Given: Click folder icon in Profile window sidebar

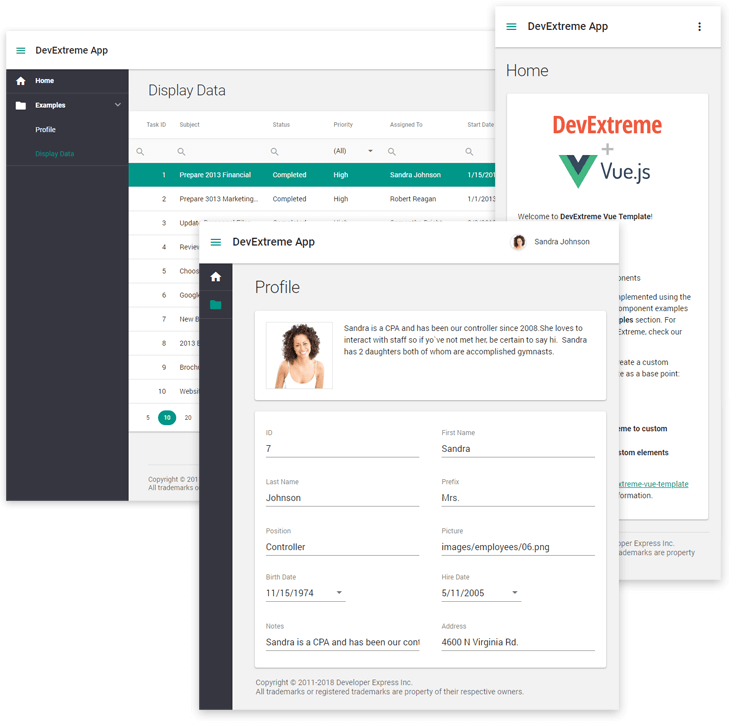Looking at the screenshot, I should click(216, 305).
